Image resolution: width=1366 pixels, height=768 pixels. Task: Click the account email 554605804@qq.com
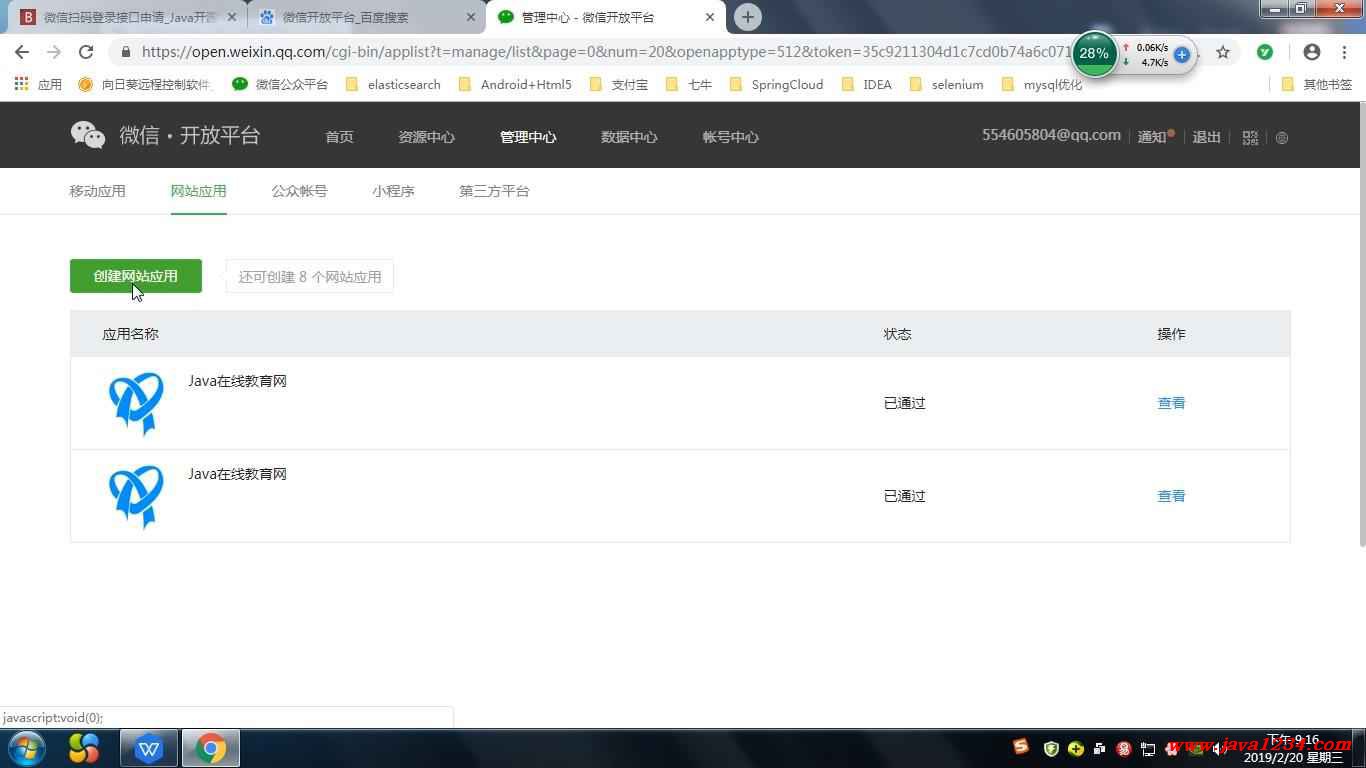pos(1051,135)
